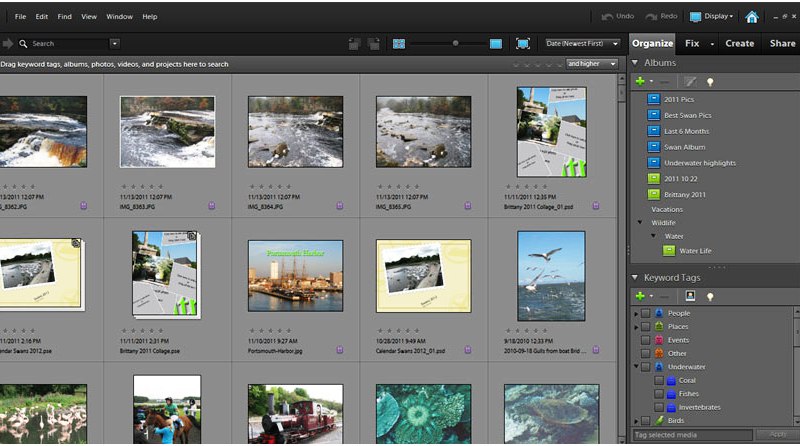800x446 pixels.
Task: Check the Coral keyword tag box
Action: [x=659, y=380]
